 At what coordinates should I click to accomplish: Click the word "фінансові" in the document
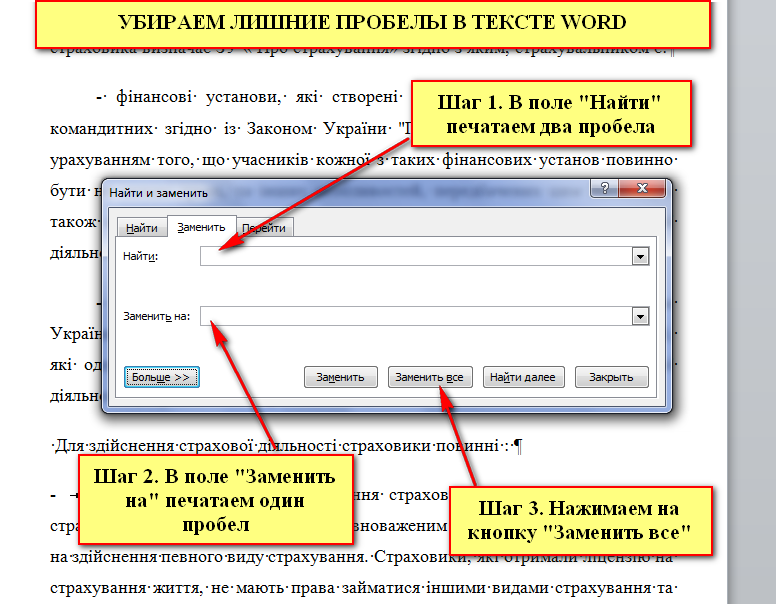click(153, 97)
